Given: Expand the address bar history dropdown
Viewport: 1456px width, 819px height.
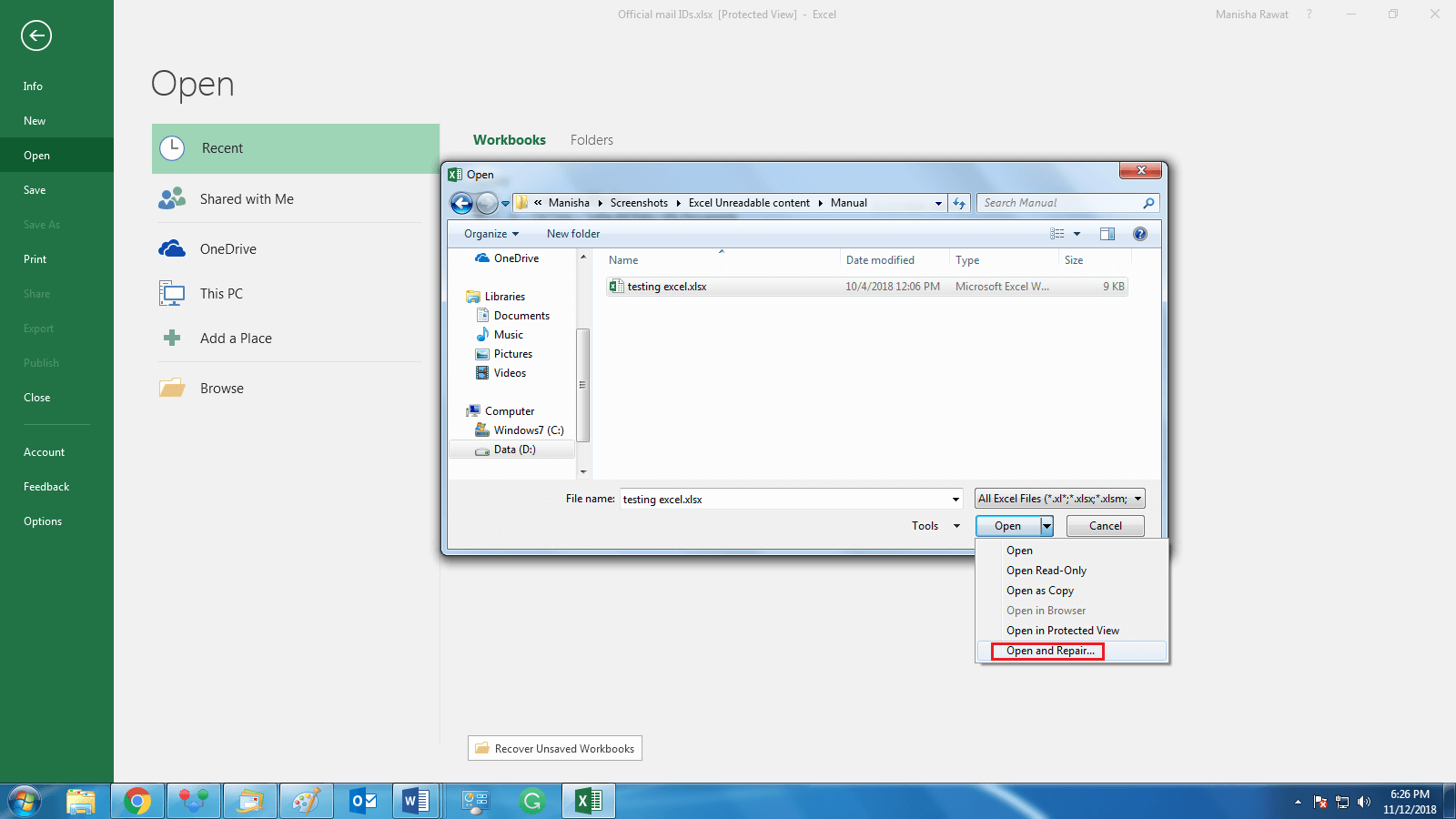Looking at the screenshot, I should tap(938, 203).
